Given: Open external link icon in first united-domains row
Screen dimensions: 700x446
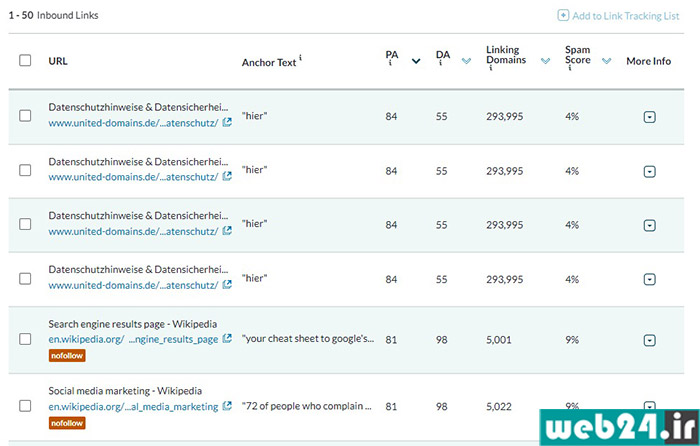Looking at the screenshot, I should 227,122.
